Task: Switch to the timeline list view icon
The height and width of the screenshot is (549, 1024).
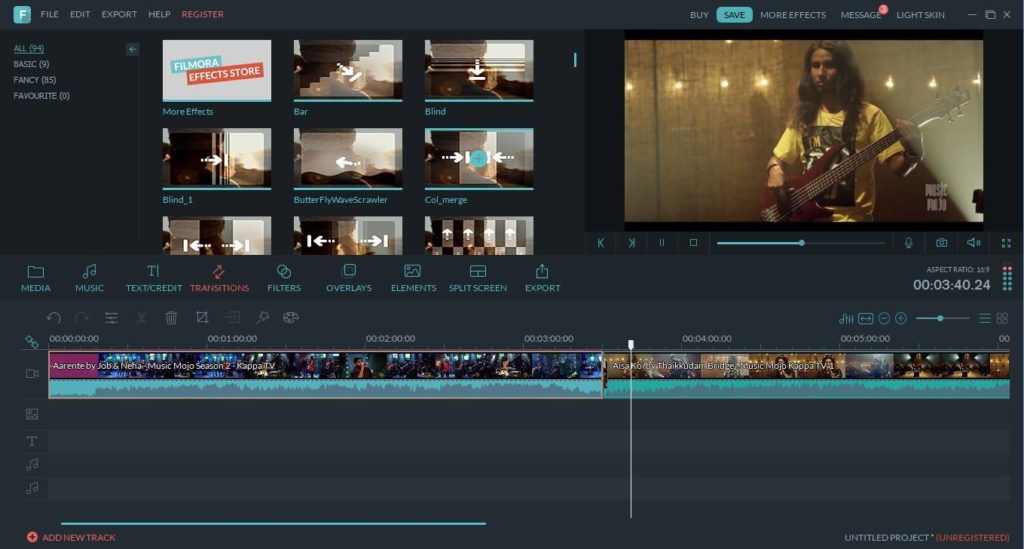Action: click(985, 318)
